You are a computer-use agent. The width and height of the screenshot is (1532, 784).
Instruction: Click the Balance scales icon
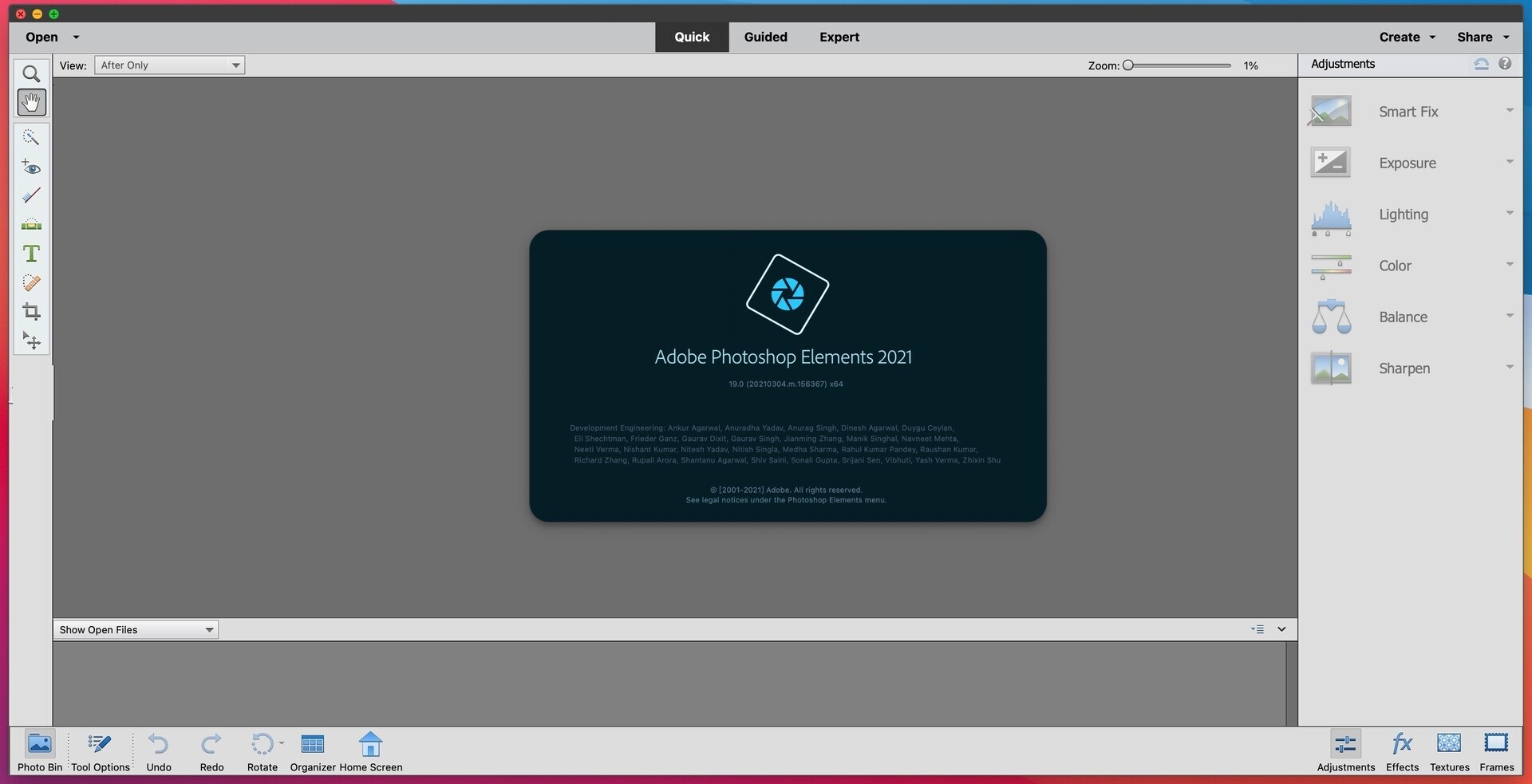pyautogui.click(x=1331, y=317)
